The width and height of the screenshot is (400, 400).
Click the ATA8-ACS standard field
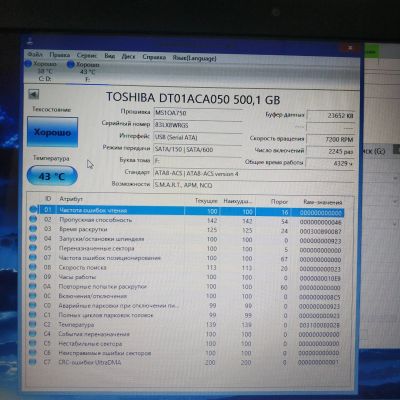coord(253,174)
